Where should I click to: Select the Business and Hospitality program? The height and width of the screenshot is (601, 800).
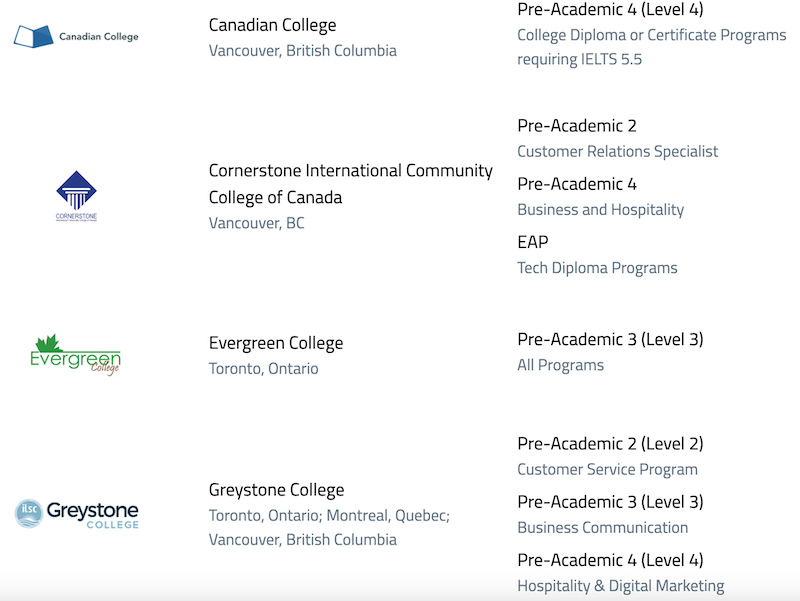coord(601,210)
